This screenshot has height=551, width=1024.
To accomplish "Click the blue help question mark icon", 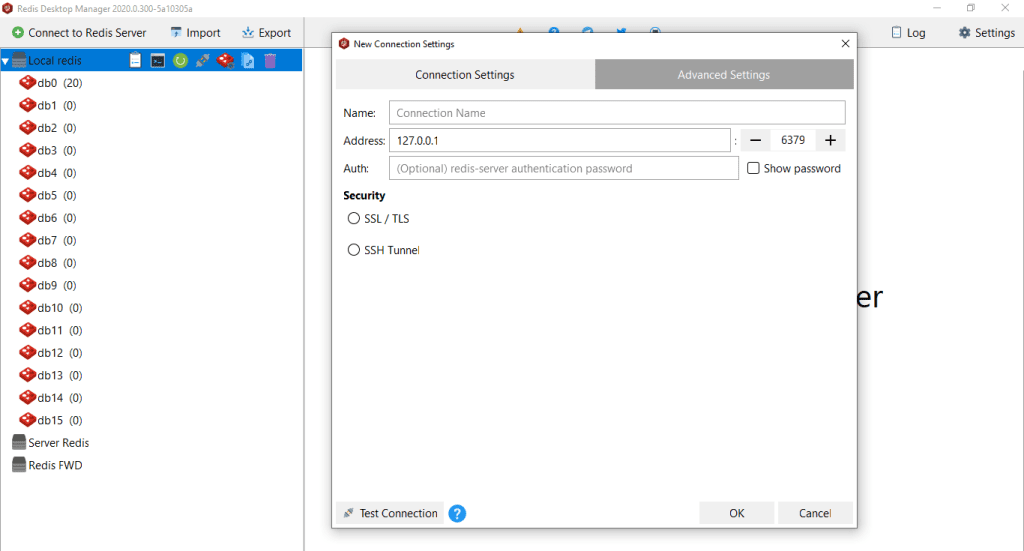I will (457, 514).
